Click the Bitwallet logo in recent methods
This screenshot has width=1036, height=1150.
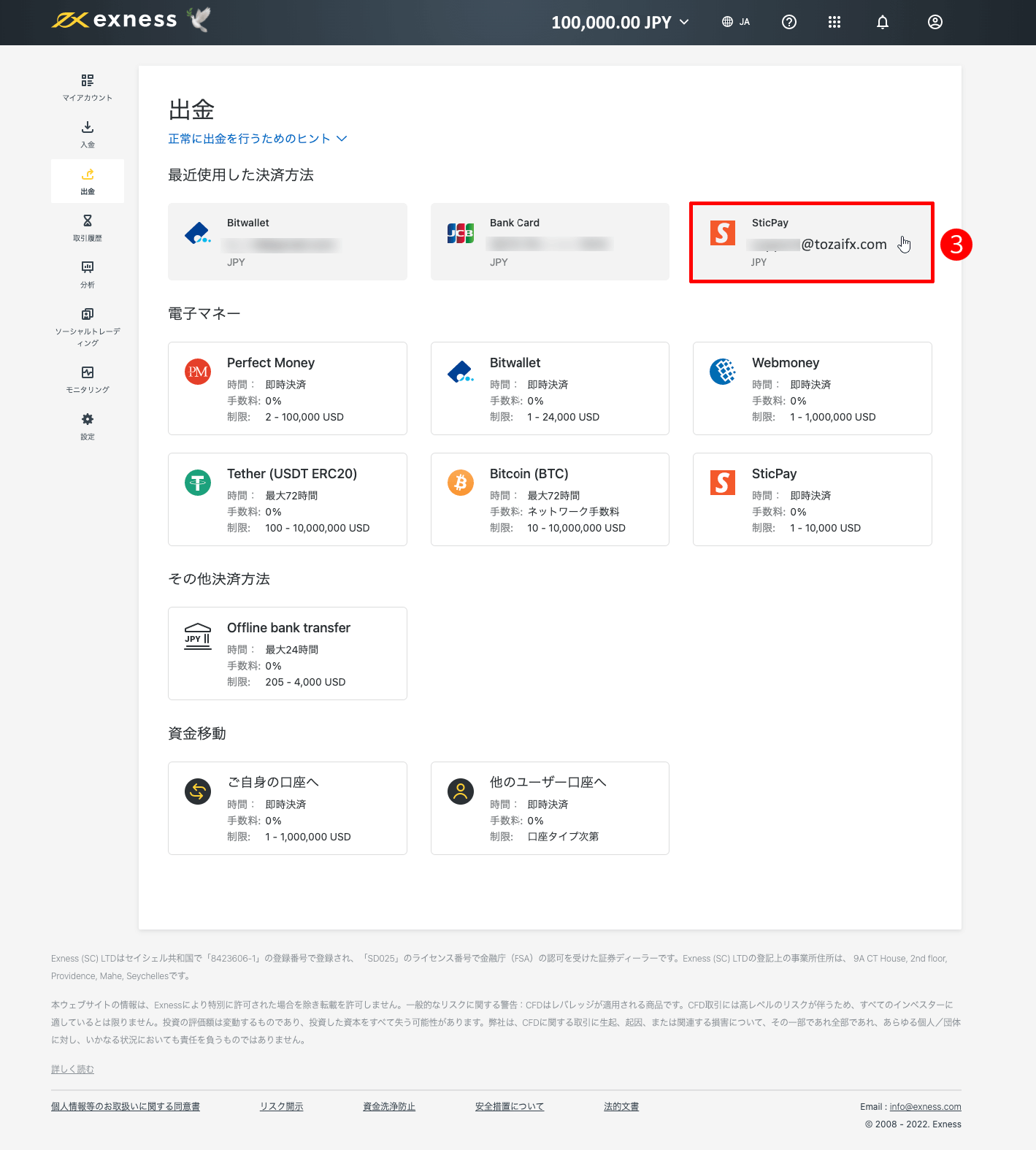click(x=198, y=233)
